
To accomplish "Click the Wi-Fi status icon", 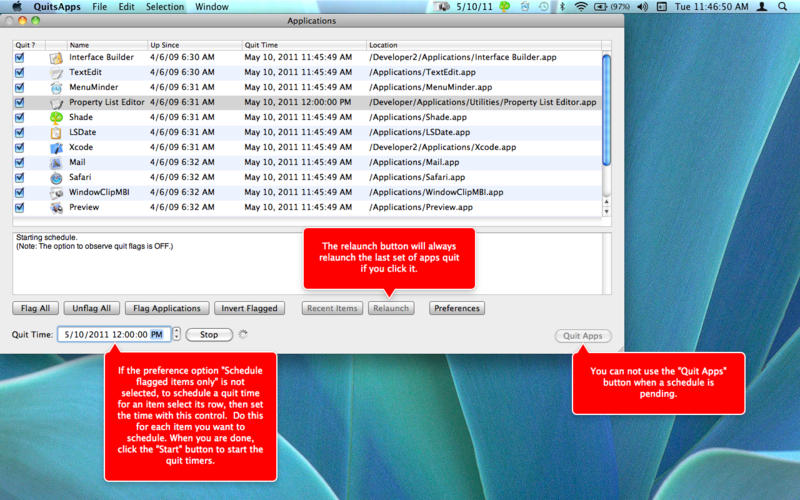I will pos(580,7).
